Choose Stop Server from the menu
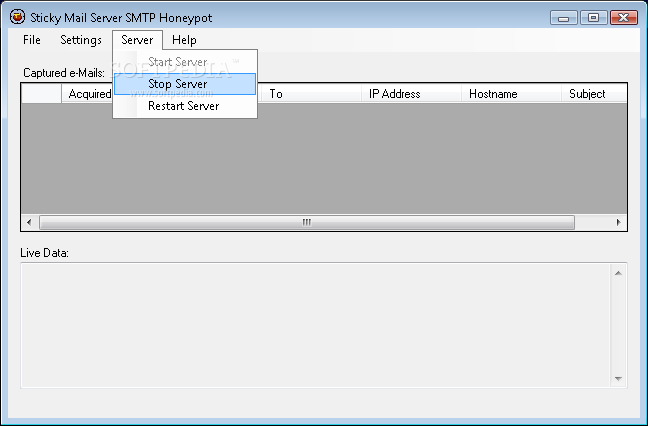 185,84
